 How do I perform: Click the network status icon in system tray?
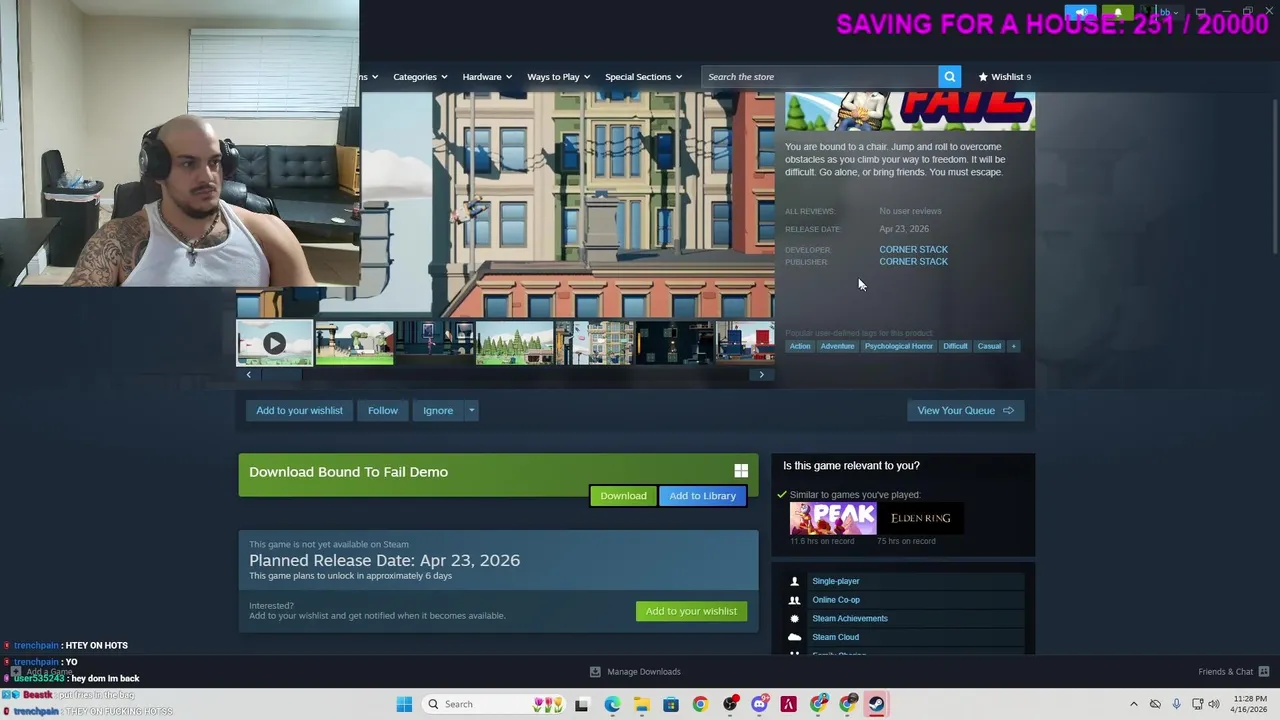tap(1197, 704)
